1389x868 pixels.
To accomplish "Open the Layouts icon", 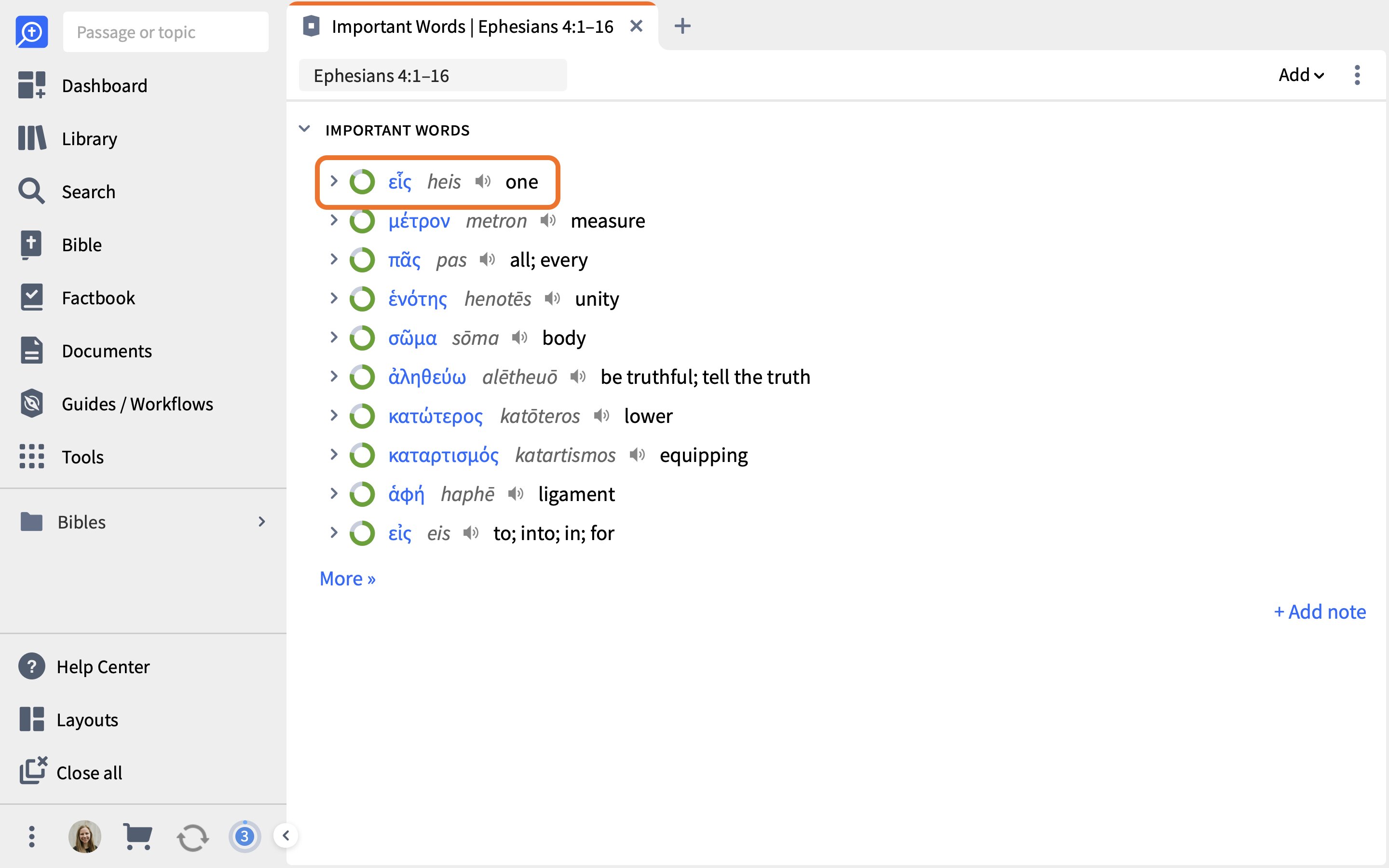I will pyautogui.click(x=31, y=719).
